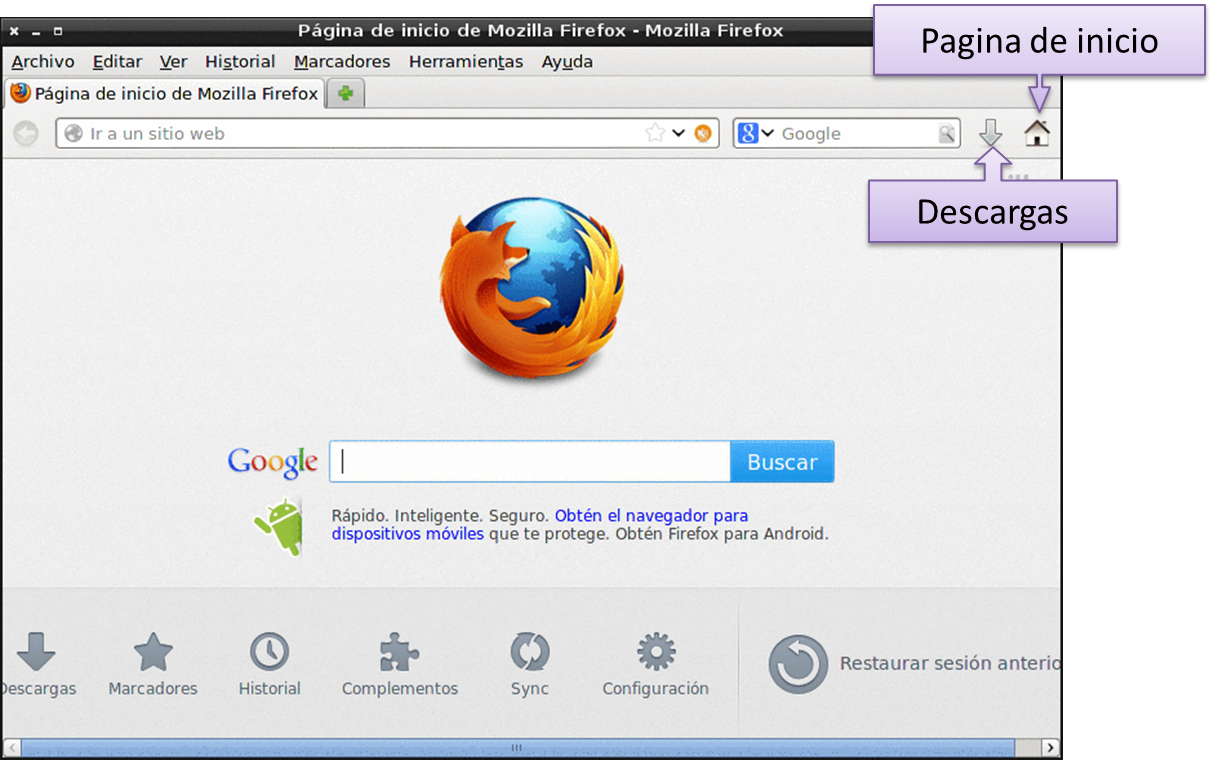This screenshot has width=1213, height=760.
Task: Click the Android robot icon
Action: (279, 527)
